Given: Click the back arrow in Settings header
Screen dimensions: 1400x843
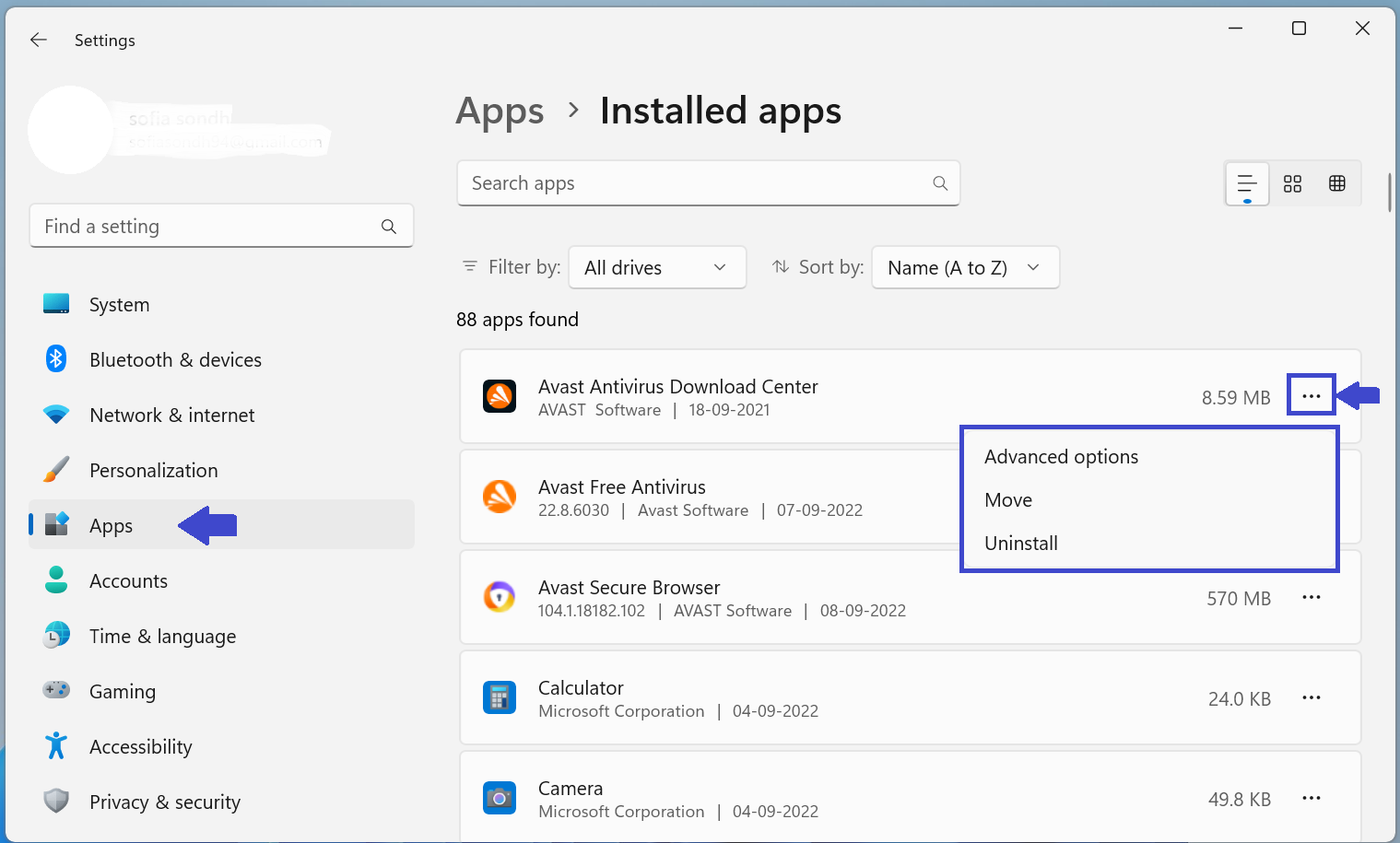Looking at the screenshot, I should (x=39, y=40).
